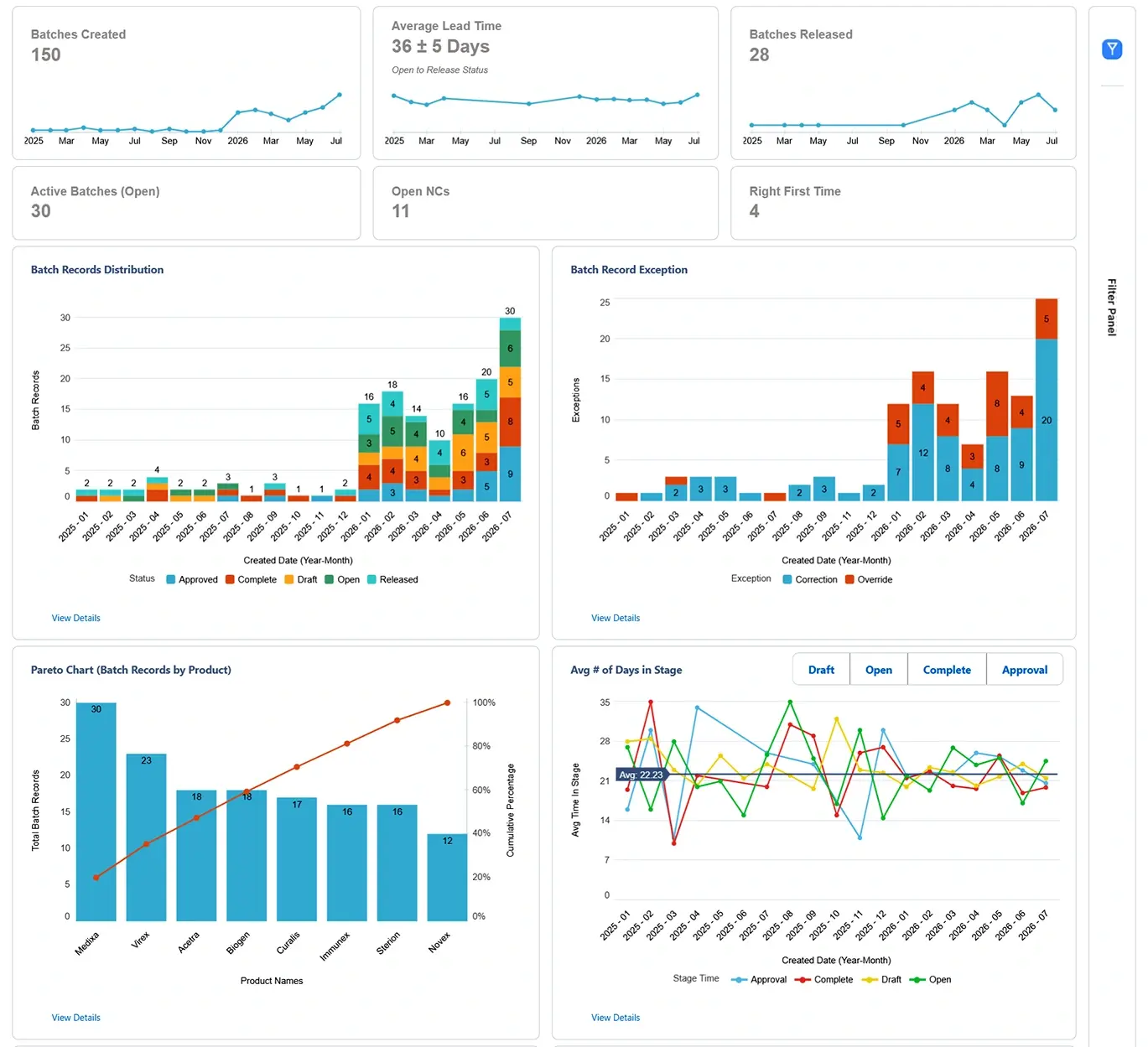Image resolution: width=1148 pixels, height=1047 pixels.
Task: Click the Batch Record Exception title
Action: point(629,270)
